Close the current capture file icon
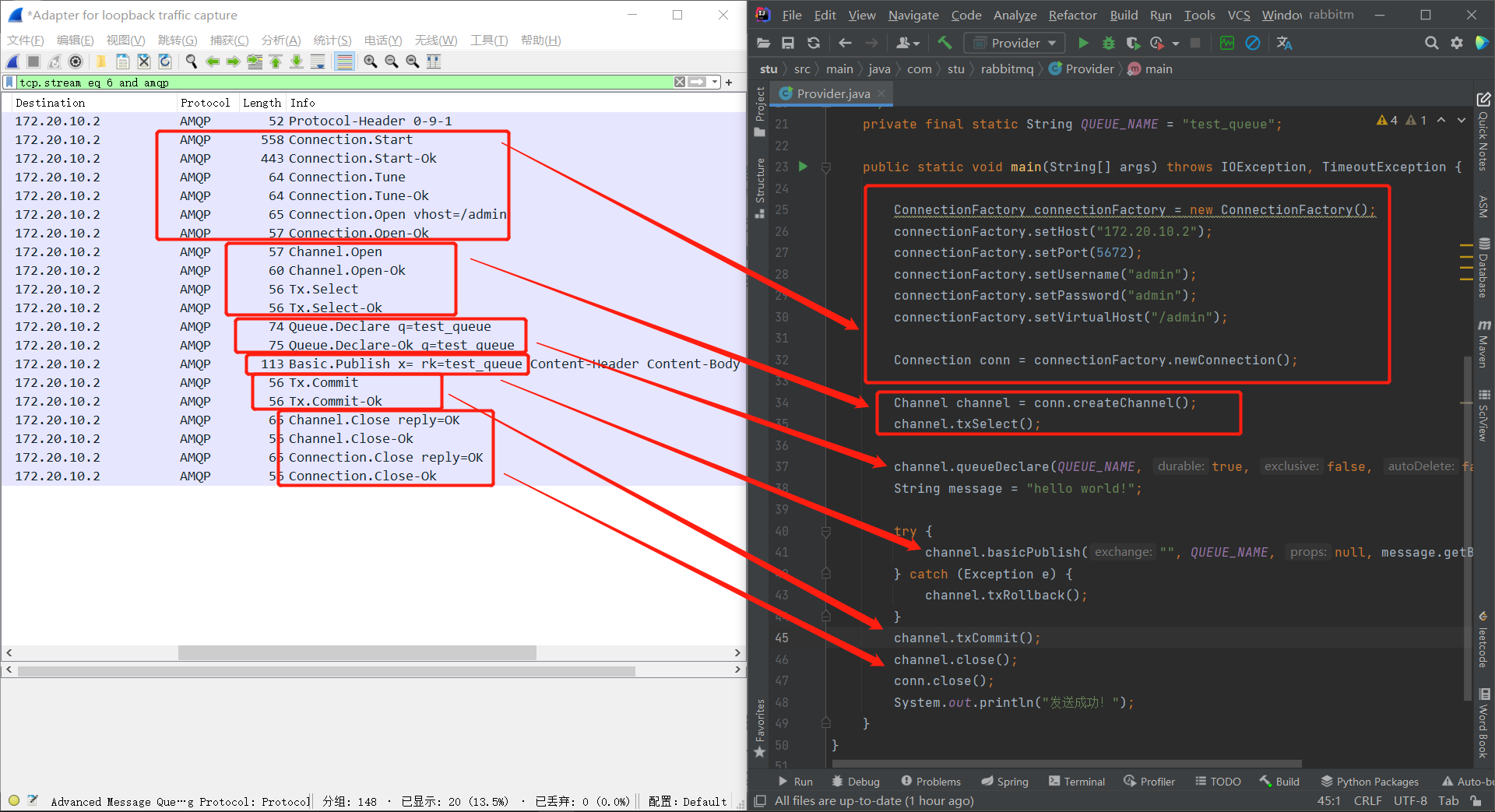Image resolution: width=1495 pixels, height=812 pixels. (143, 62)
